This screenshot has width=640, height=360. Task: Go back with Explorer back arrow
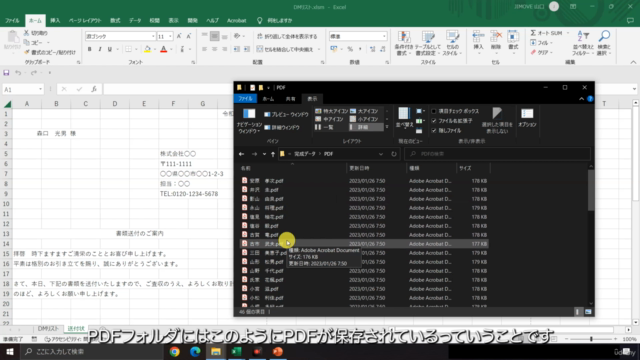click(x=242, y=154)
